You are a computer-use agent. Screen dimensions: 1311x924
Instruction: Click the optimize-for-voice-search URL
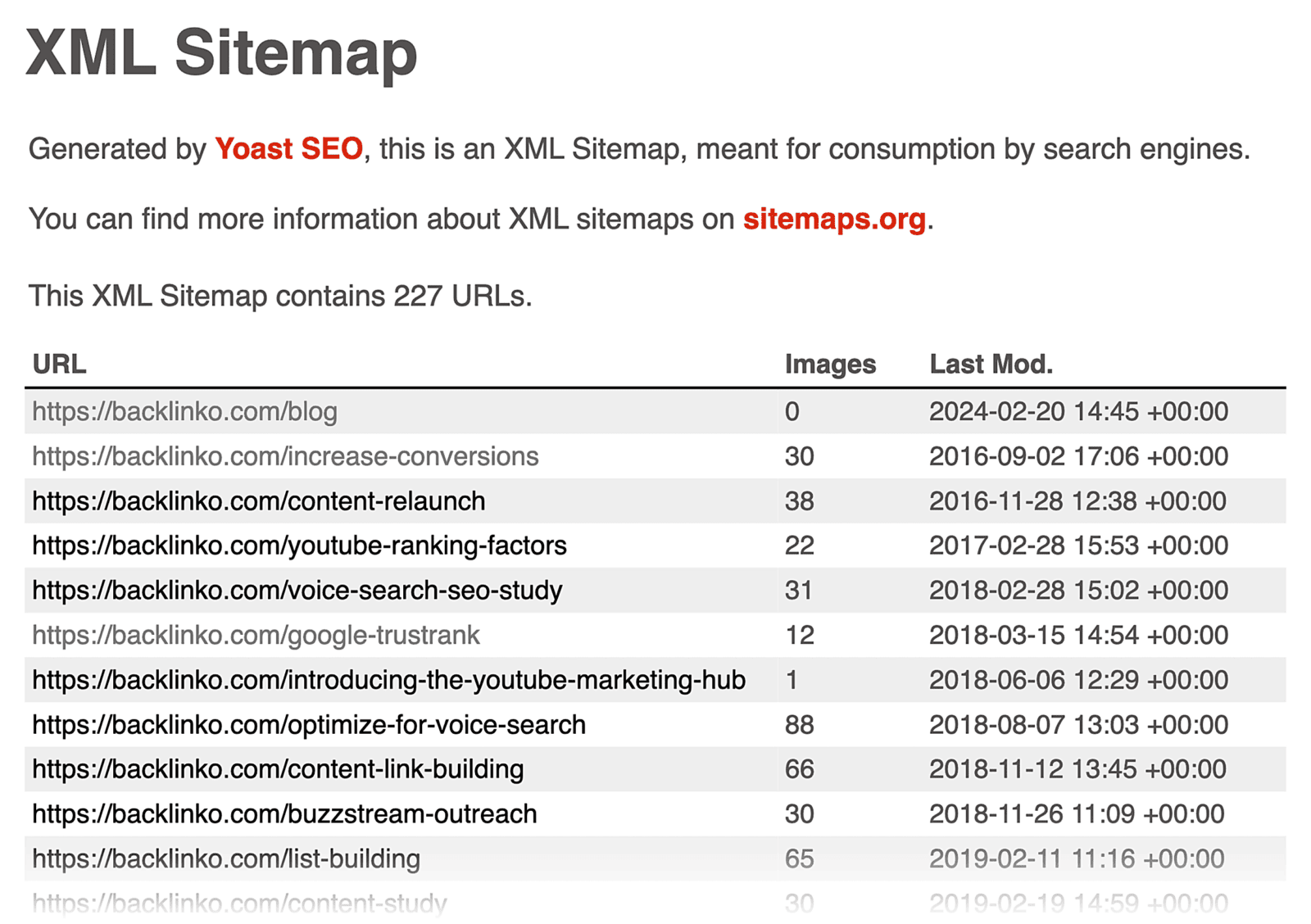[309, 725]
